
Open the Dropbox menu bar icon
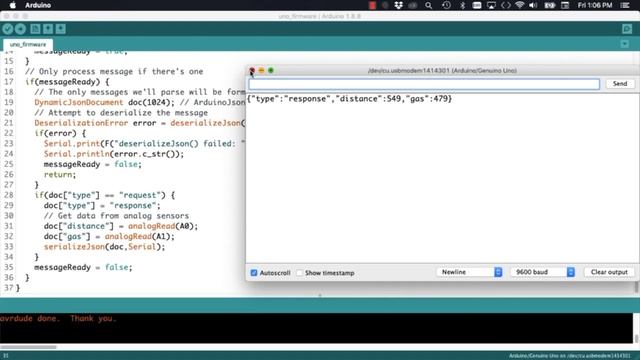click(398, 5)
